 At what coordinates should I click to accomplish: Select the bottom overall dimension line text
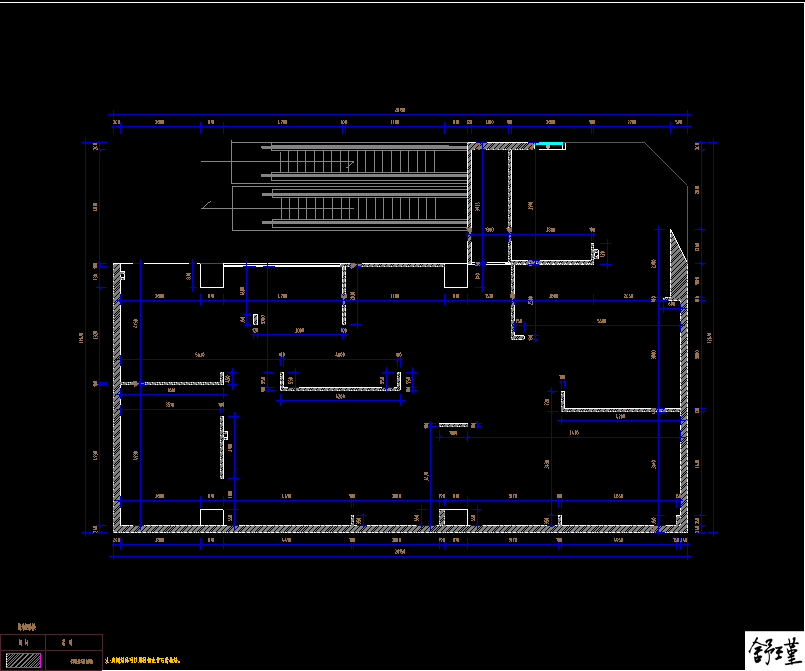click(x=400, y=551)
